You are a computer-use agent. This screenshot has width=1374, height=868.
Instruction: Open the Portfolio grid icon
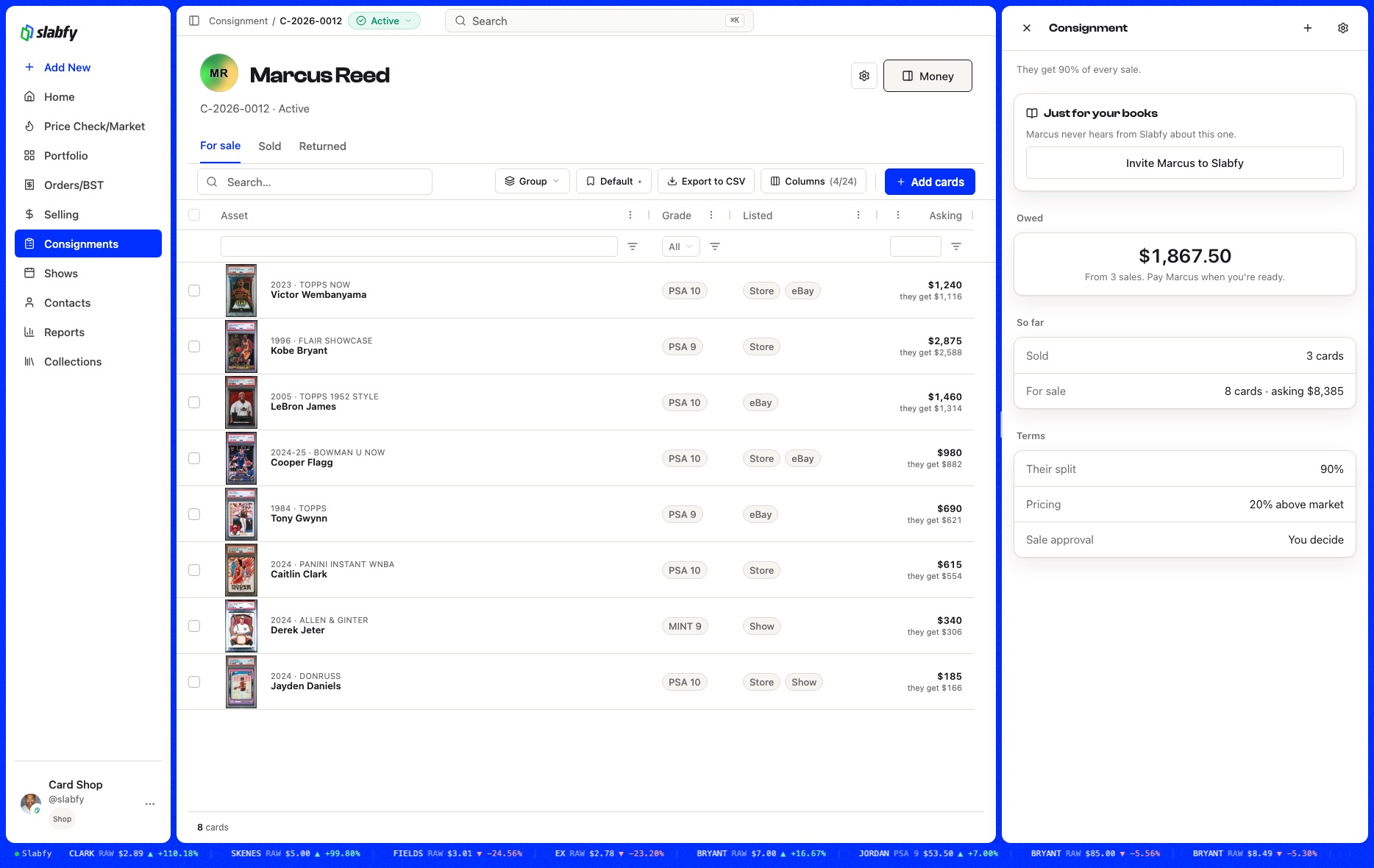pos(29,155)
